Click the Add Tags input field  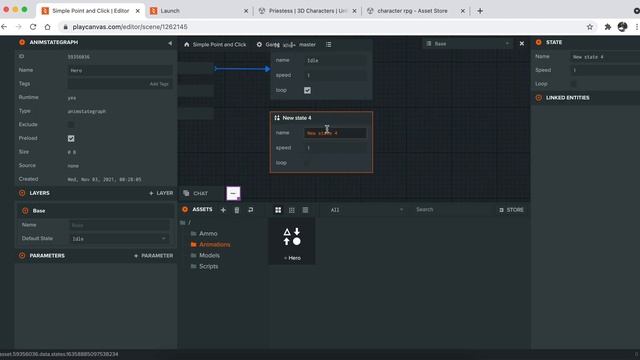pos(120,84)
